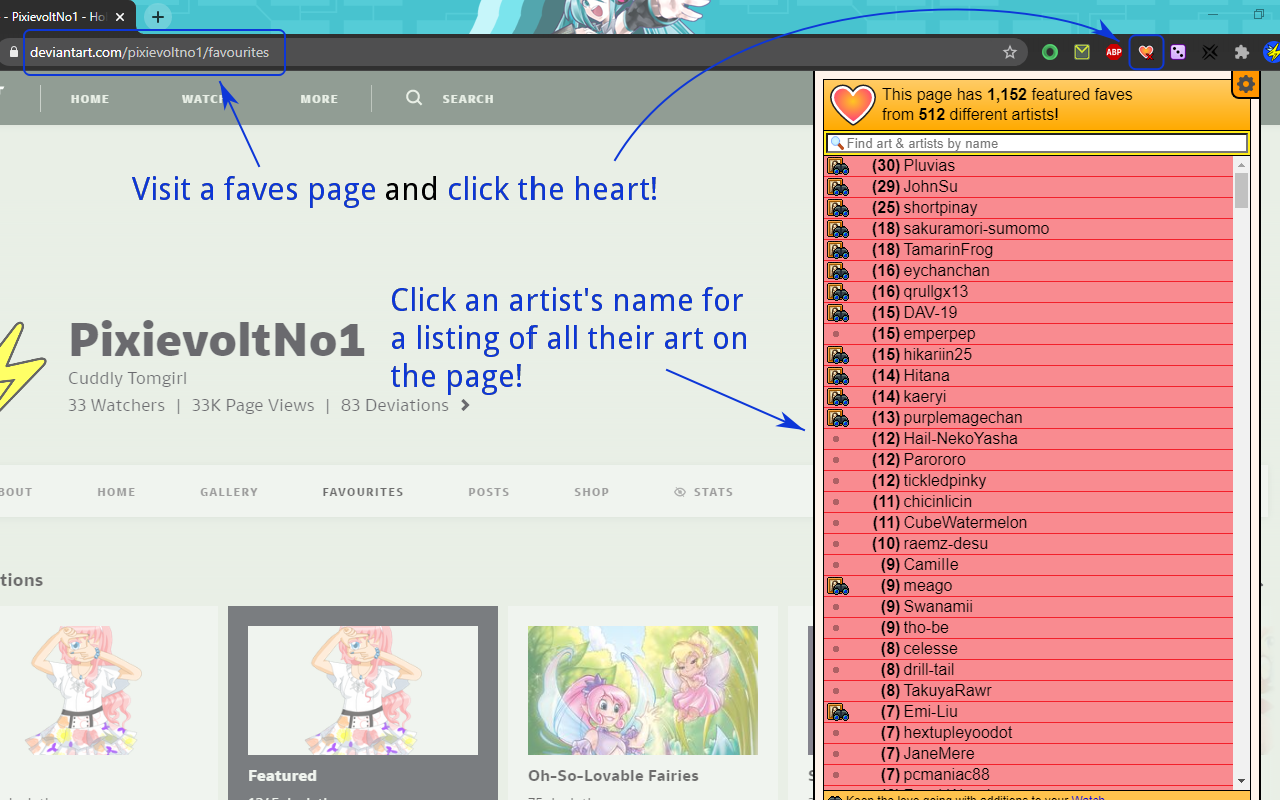Open artist sakuramori-sumomo's listing
This screenshot has width=1280, height=800.
point(976,229)
